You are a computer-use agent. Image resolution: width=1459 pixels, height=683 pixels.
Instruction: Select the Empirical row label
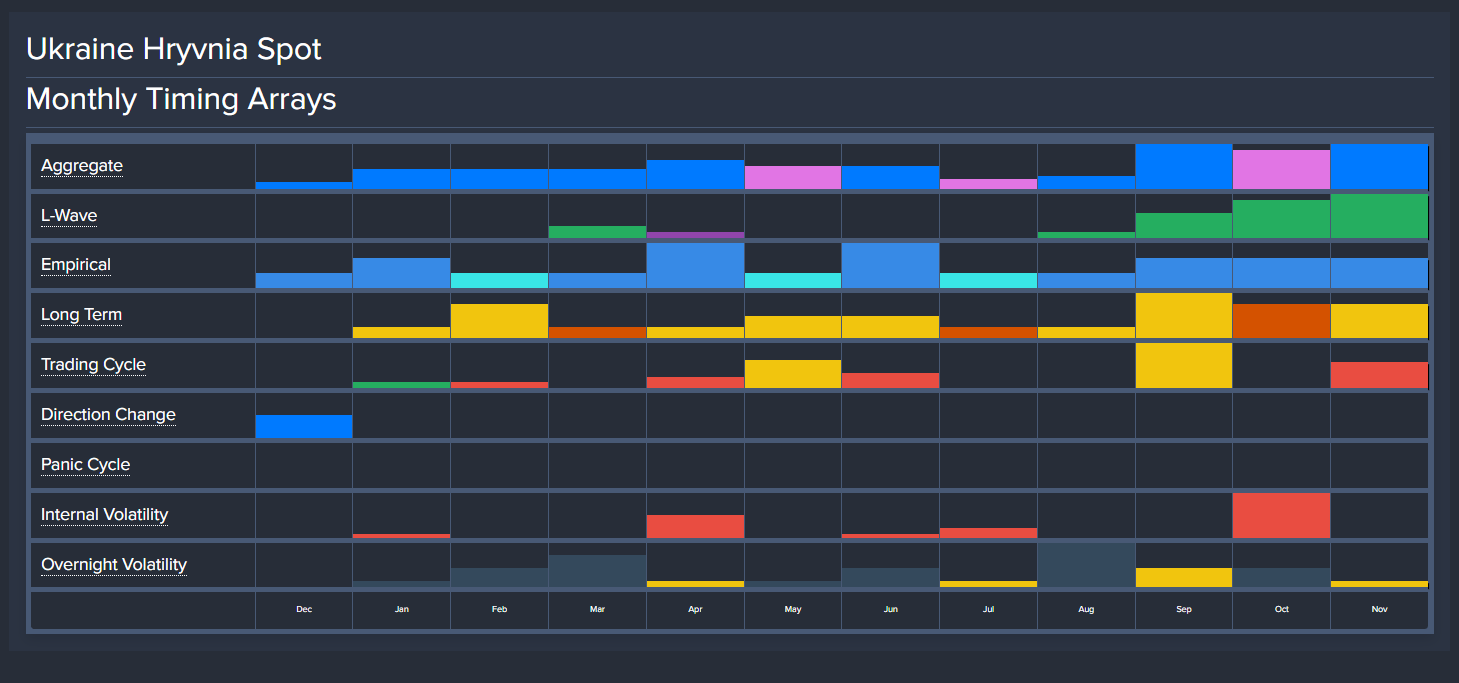point(76,265)
